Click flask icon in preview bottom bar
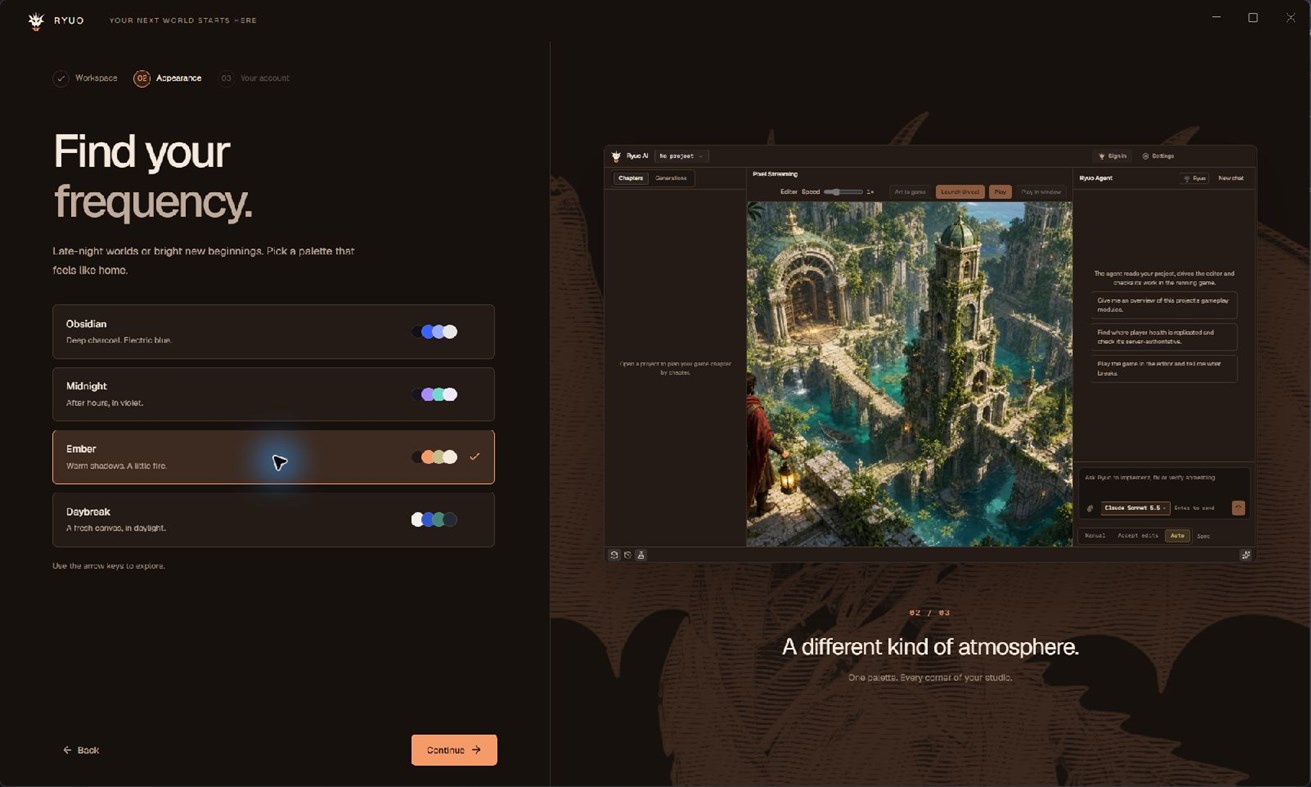 [x=641, y=555]
